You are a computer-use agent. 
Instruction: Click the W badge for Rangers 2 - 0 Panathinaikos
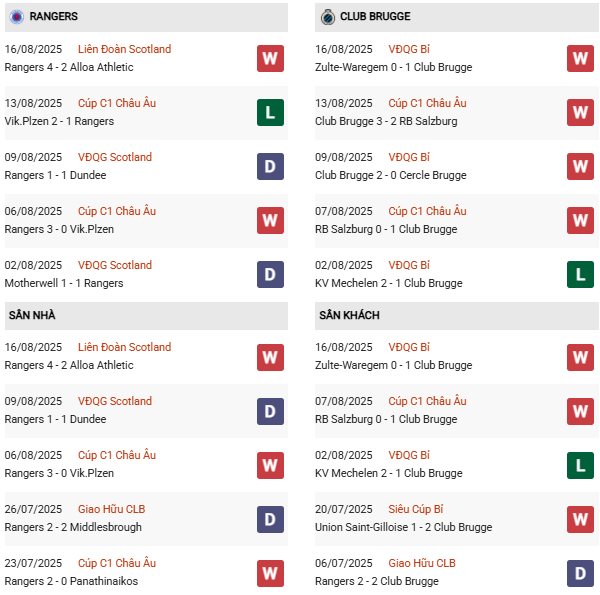[x=270, y=572]
